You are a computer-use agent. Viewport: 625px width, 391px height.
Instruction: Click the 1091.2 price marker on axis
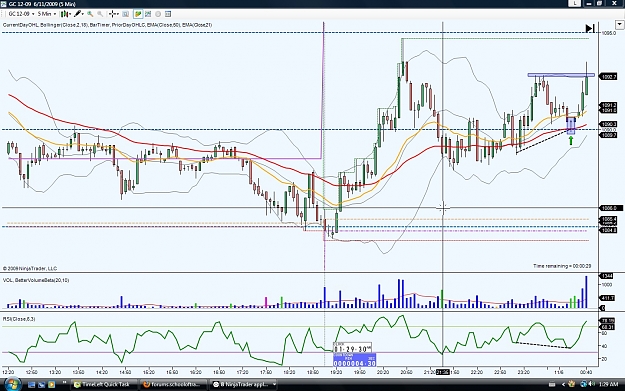[x=609, y=105]
